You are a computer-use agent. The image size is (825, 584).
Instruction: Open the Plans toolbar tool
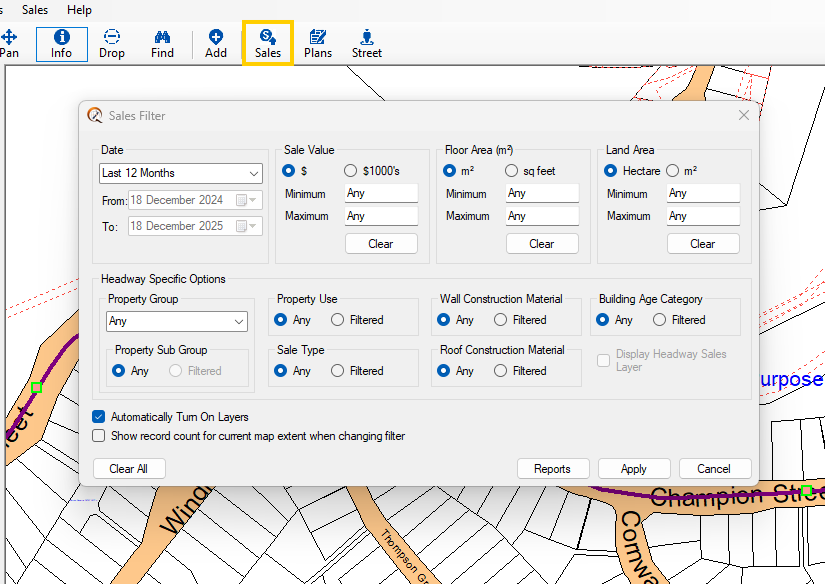click(318, 44)
